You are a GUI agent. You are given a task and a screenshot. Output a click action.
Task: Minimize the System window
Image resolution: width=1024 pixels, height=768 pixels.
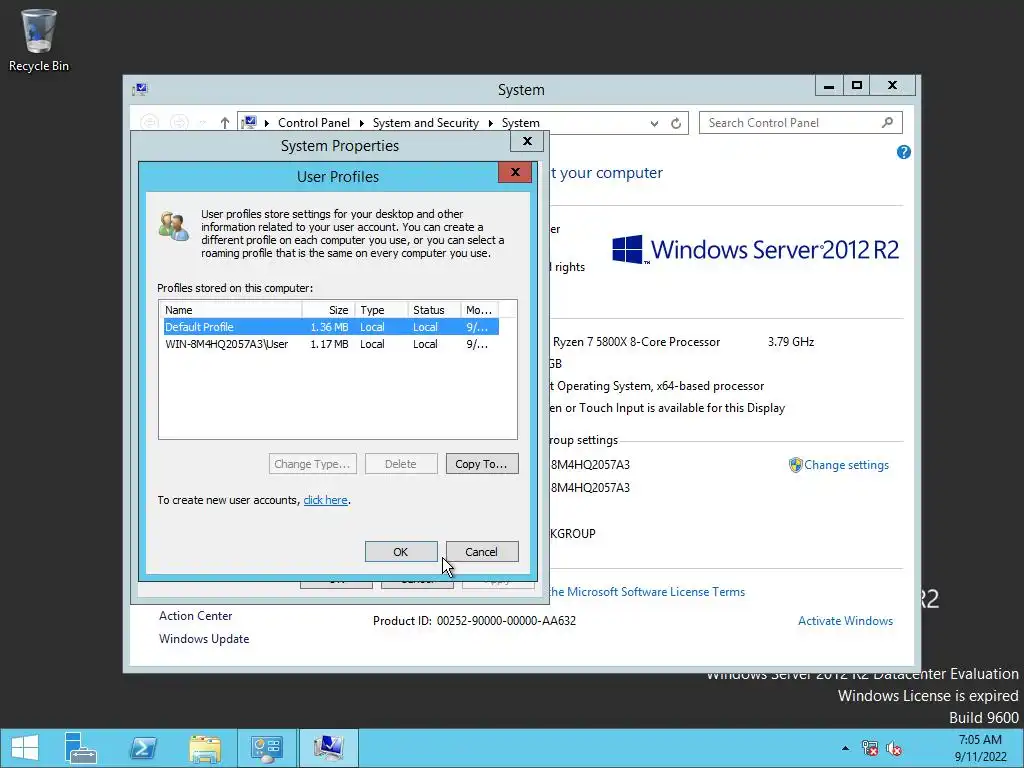click(x=829, y=86)
